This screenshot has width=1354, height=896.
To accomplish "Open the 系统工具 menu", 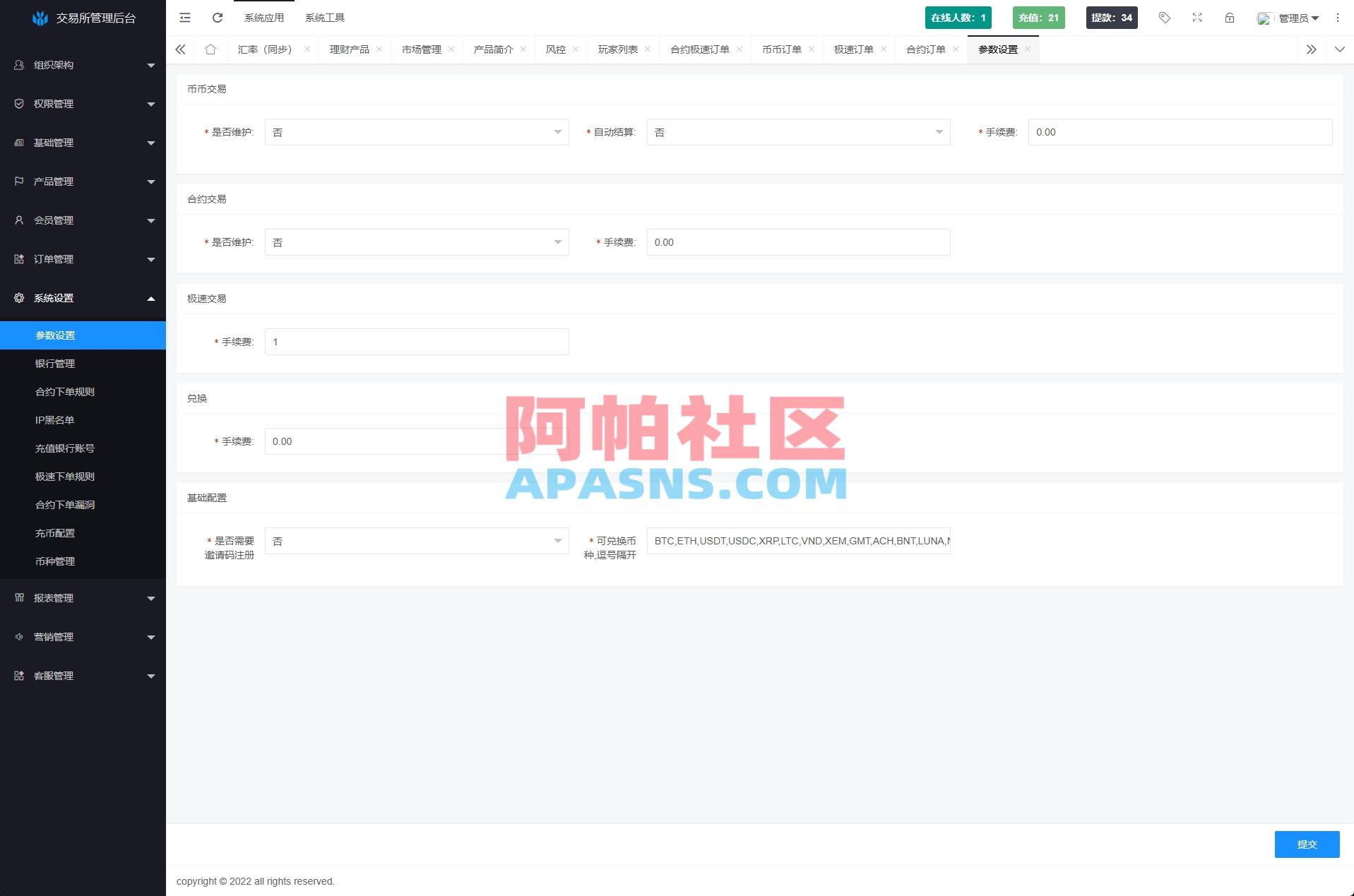I will point(325,17).
